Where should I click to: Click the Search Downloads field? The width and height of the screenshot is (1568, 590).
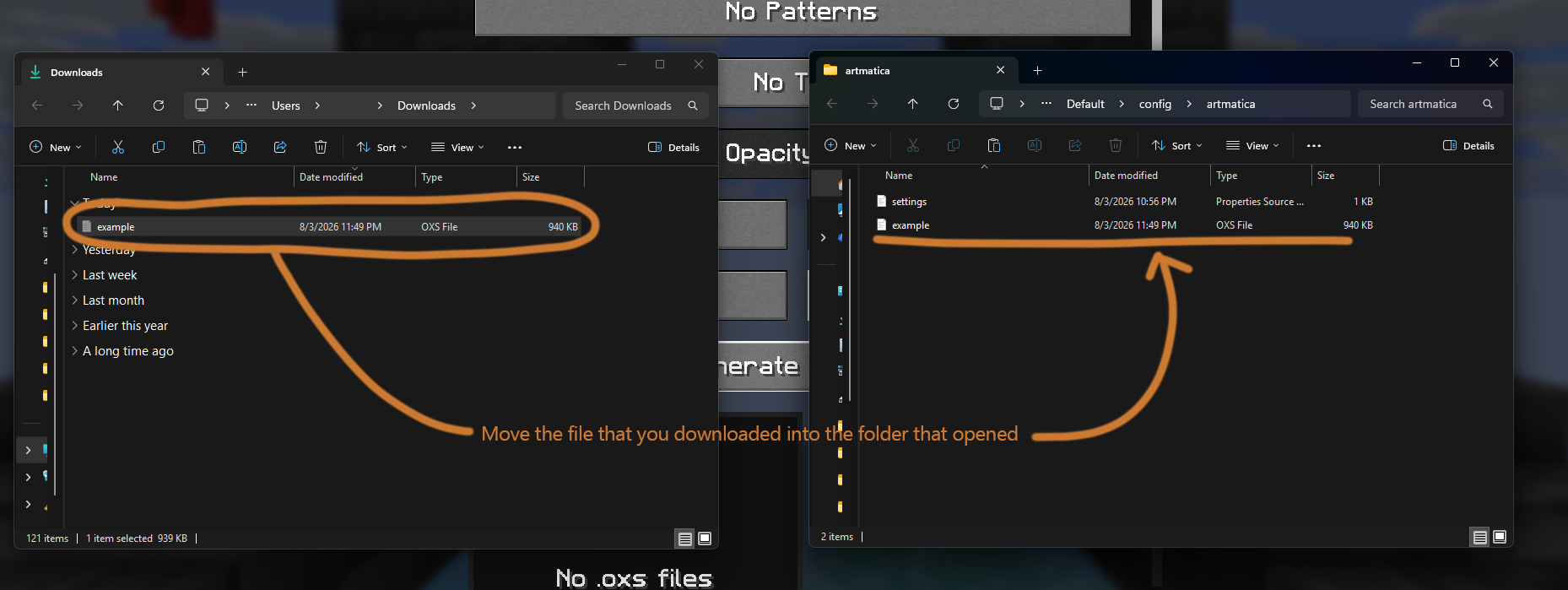tap(635, 106)
